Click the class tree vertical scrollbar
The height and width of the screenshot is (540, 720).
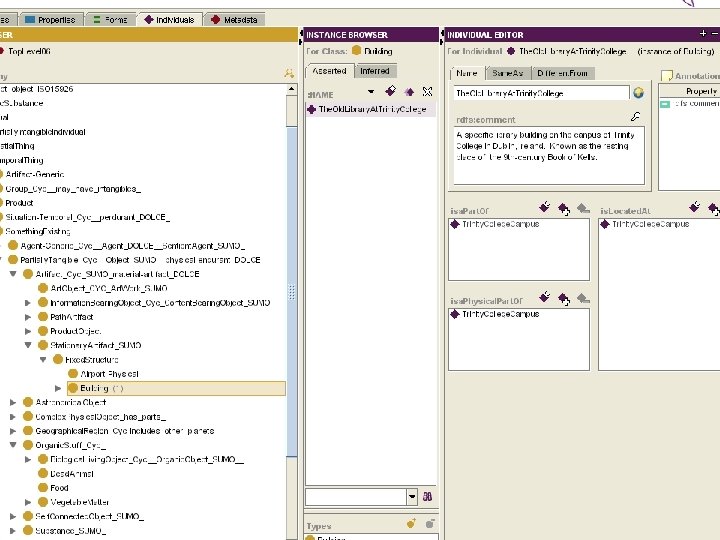pos(292,292)
